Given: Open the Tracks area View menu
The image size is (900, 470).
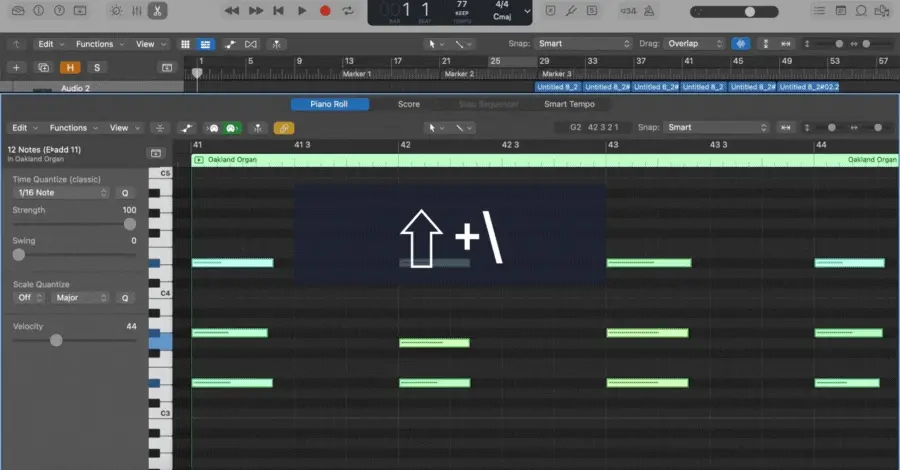Looking at the screenshot, I should pyautogui.click(x=150, y=44).
